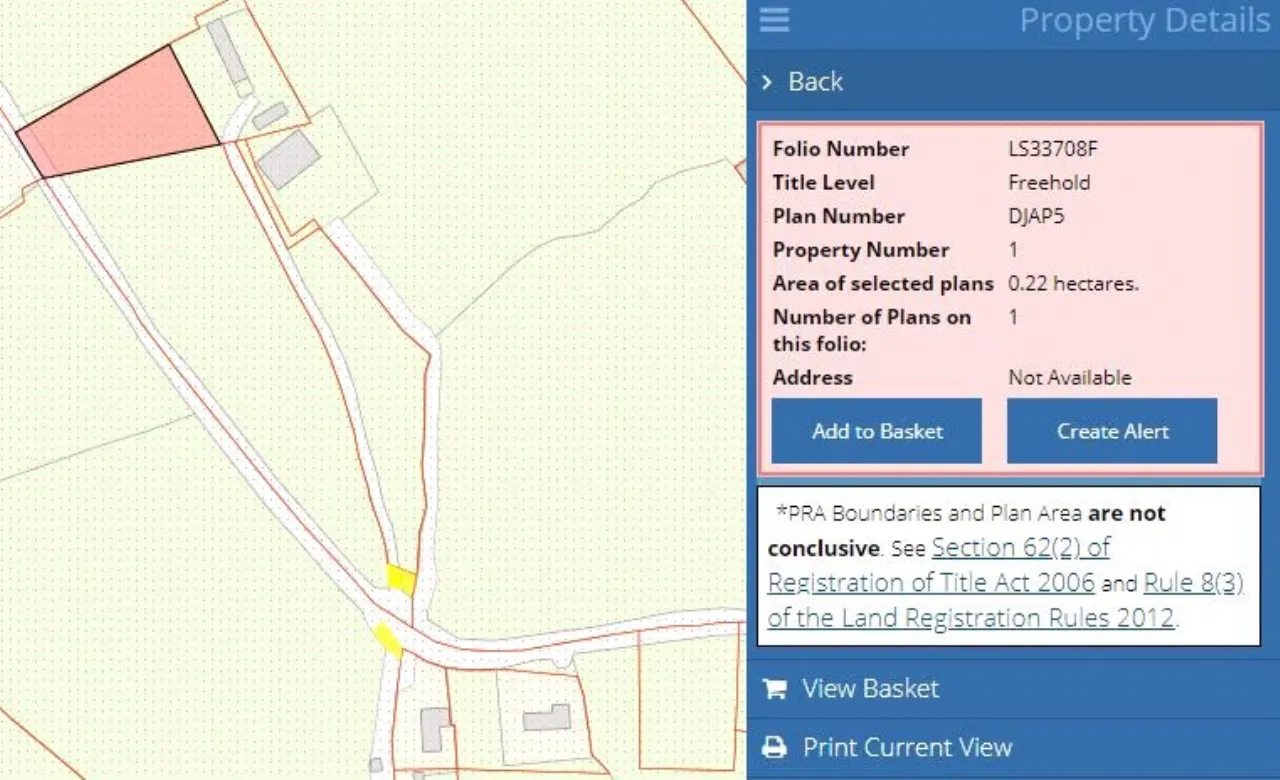Viewport: 1280px width, 780px height.
Task: Click the folio number LS33708F
Action: (x=1053, y=148)
